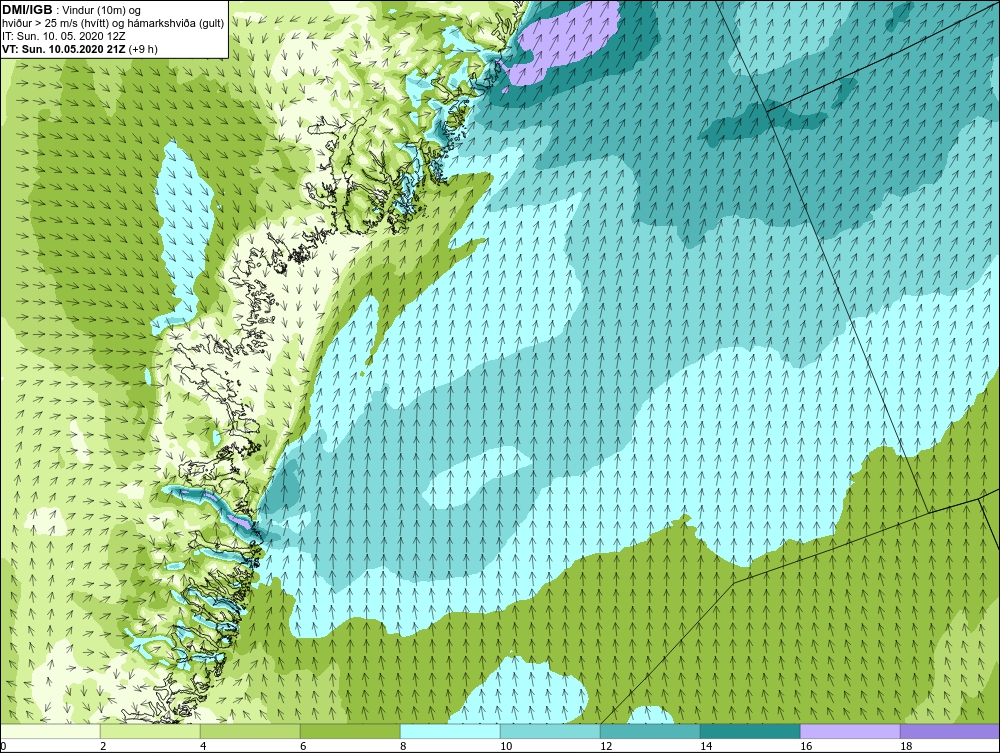Click the legend scale number 14

point(705,747)
